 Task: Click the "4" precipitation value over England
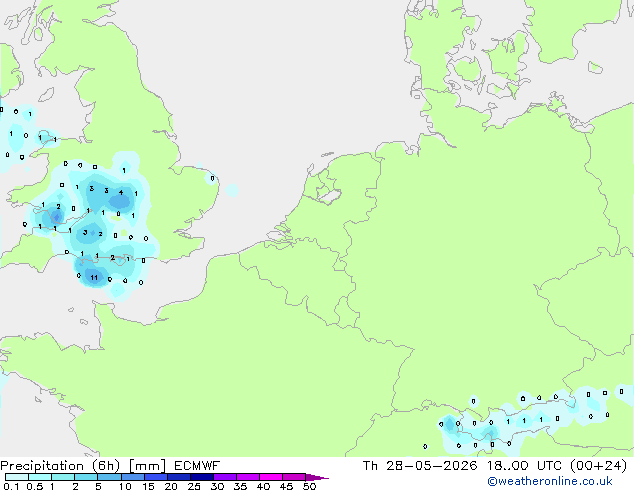pyautogui.click(x=121, y=192)
